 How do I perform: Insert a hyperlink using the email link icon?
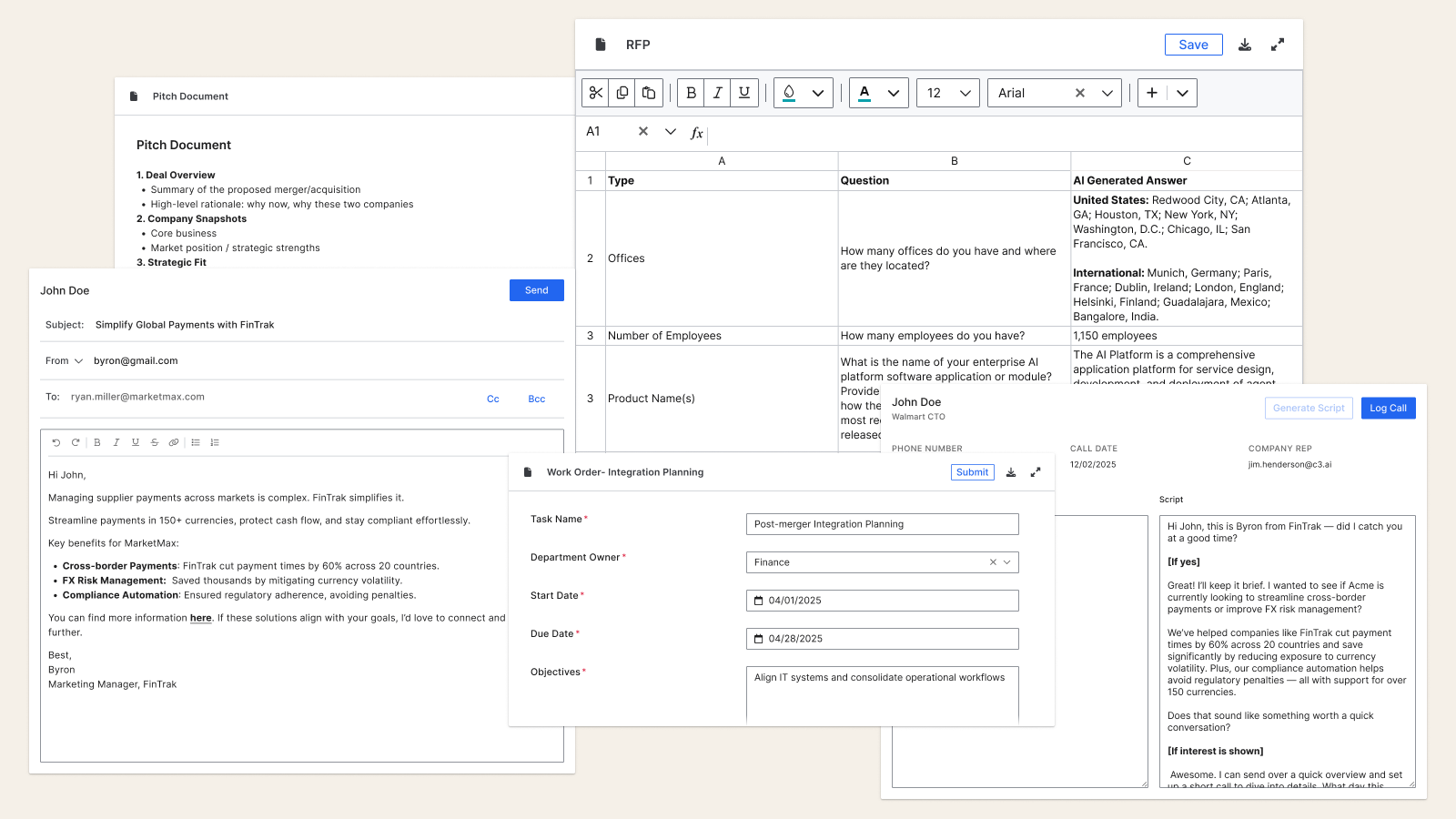[x=174, y=442]
